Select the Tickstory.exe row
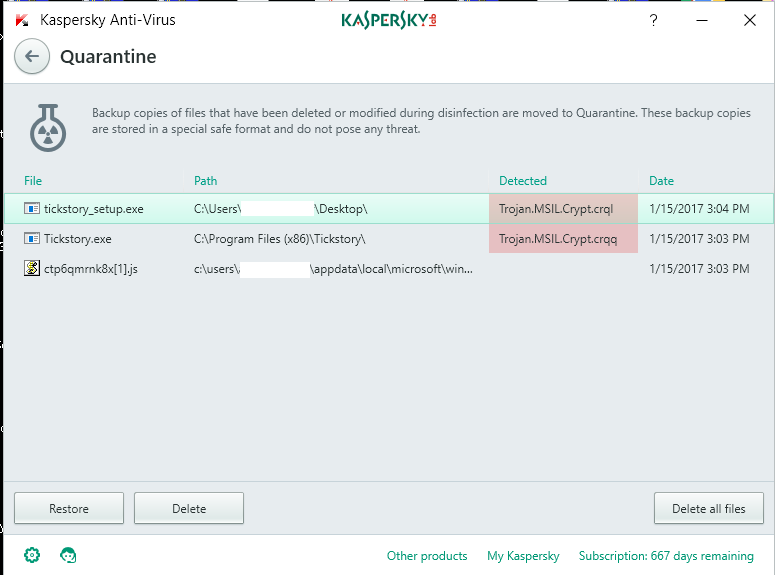Viewport: 775px width, 575px height. (x=388, y=239)
